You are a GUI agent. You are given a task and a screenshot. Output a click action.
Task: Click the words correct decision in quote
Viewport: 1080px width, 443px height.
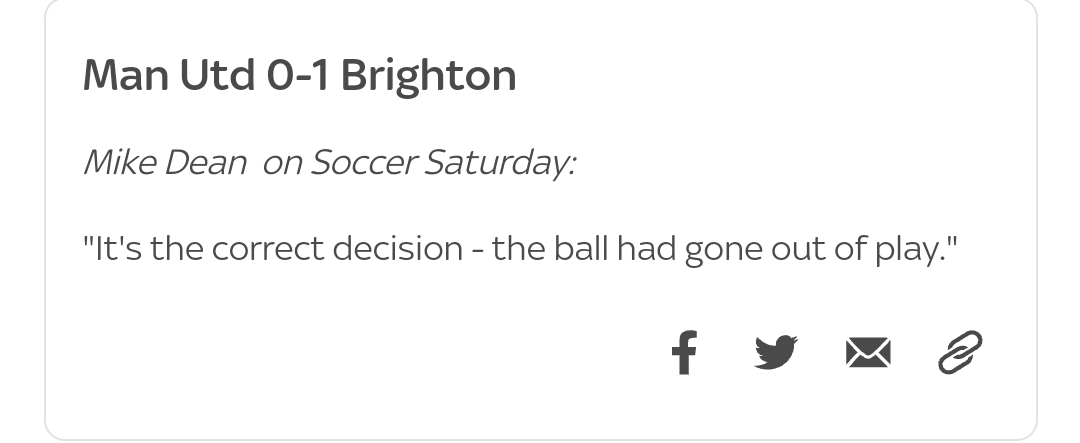point(338,249)
